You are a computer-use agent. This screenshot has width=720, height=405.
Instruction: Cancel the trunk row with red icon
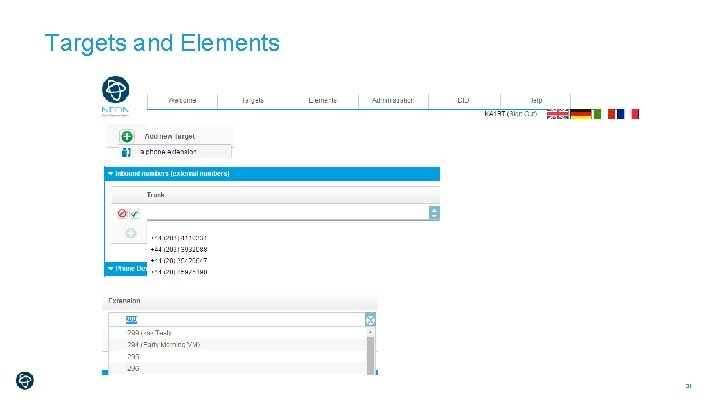coord(122,214)
